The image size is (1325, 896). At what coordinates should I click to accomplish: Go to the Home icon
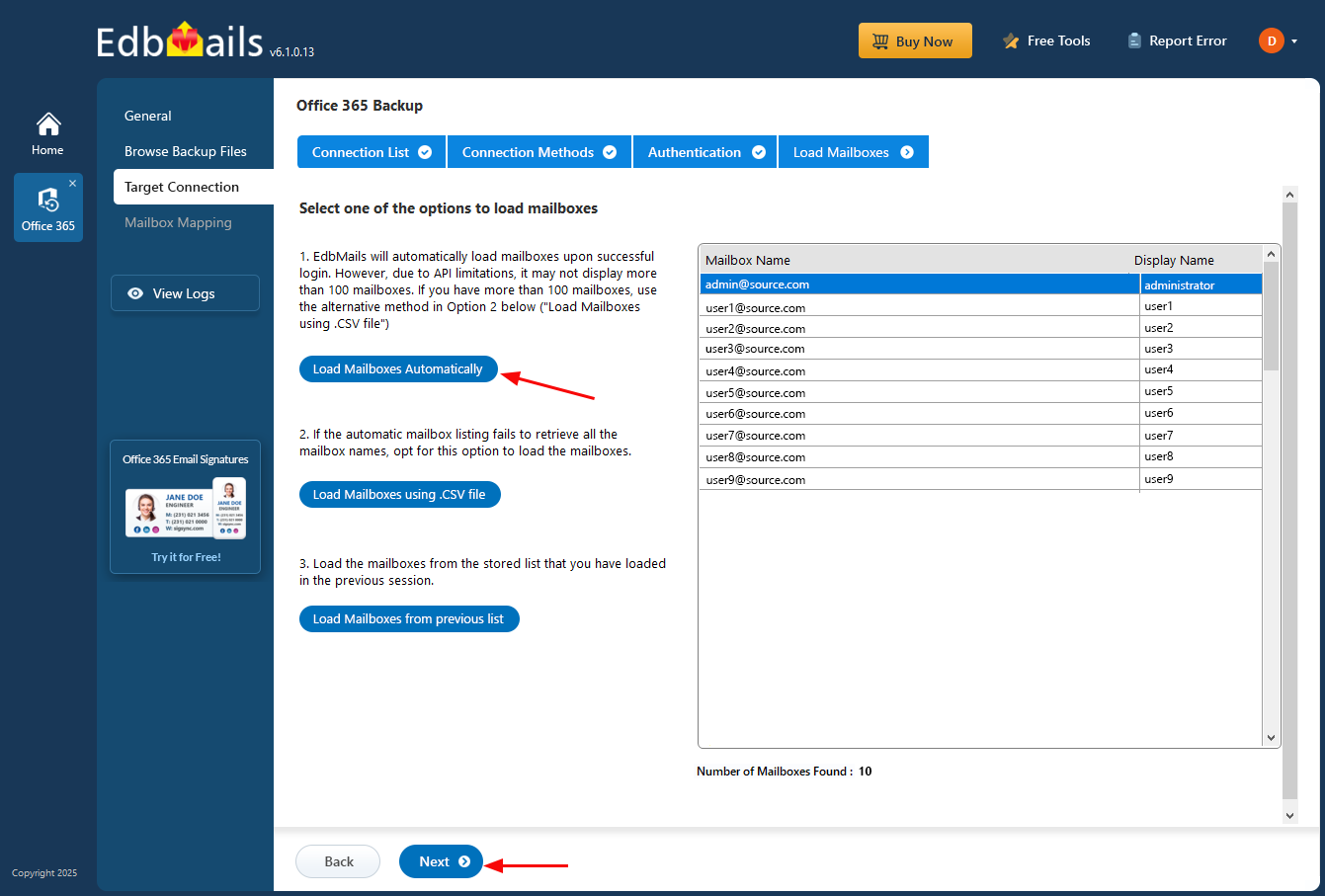pyautogui.click(x=47, y=124)
